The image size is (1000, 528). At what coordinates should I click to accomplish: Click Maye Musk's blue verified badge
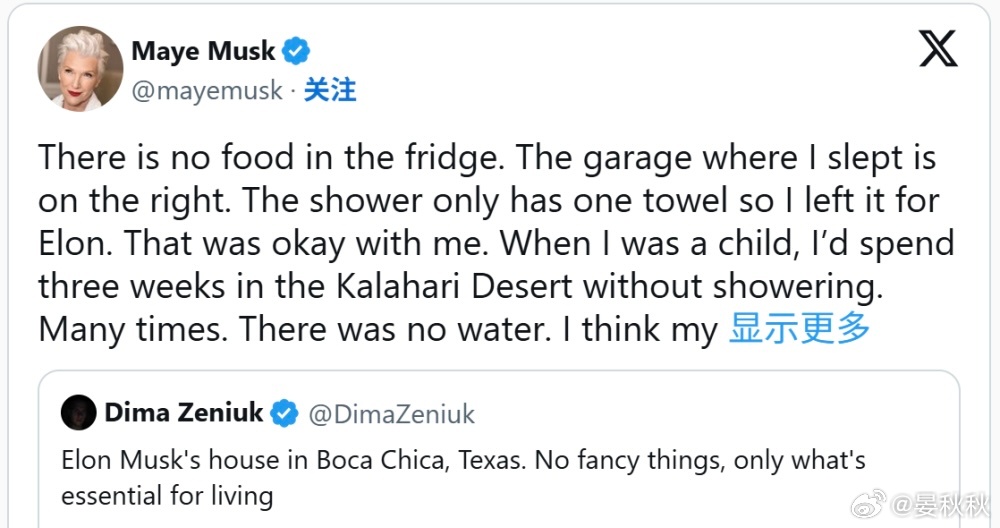coord(298,50)
